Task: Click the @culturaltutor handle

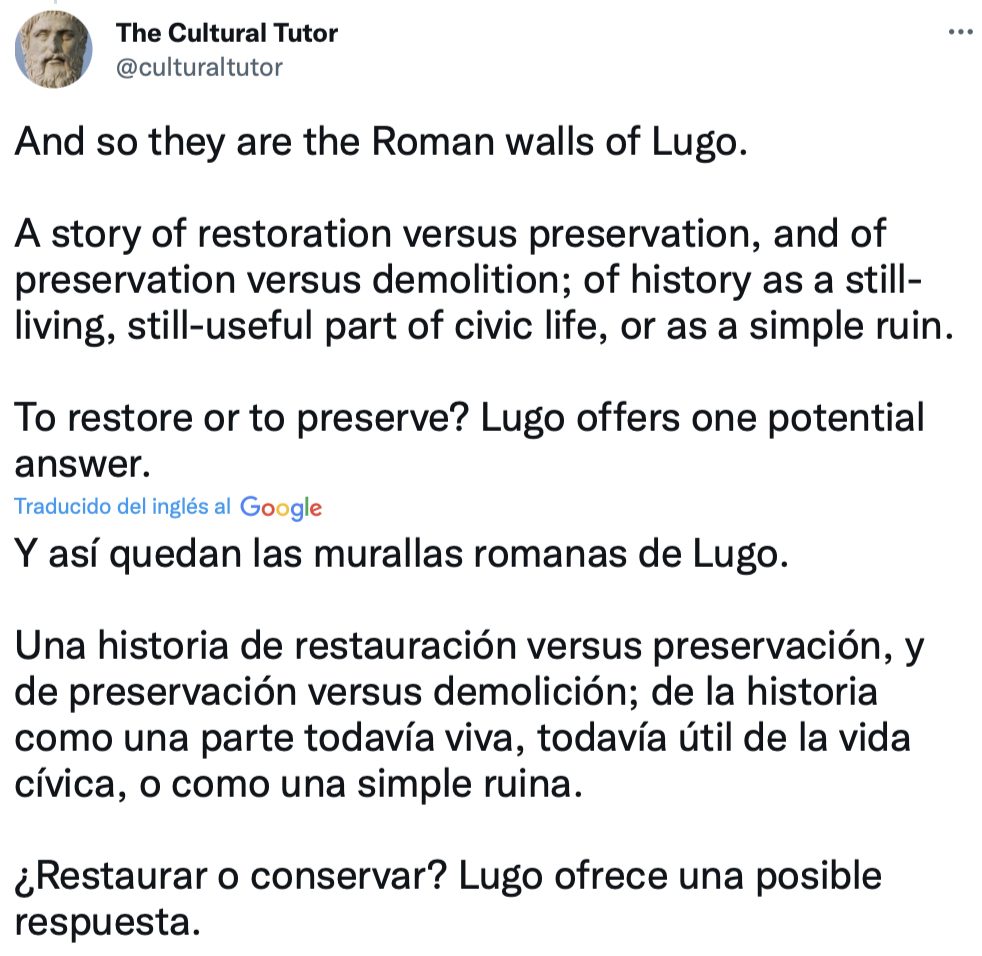Action: pyautogui.click(x=200, y=67)
